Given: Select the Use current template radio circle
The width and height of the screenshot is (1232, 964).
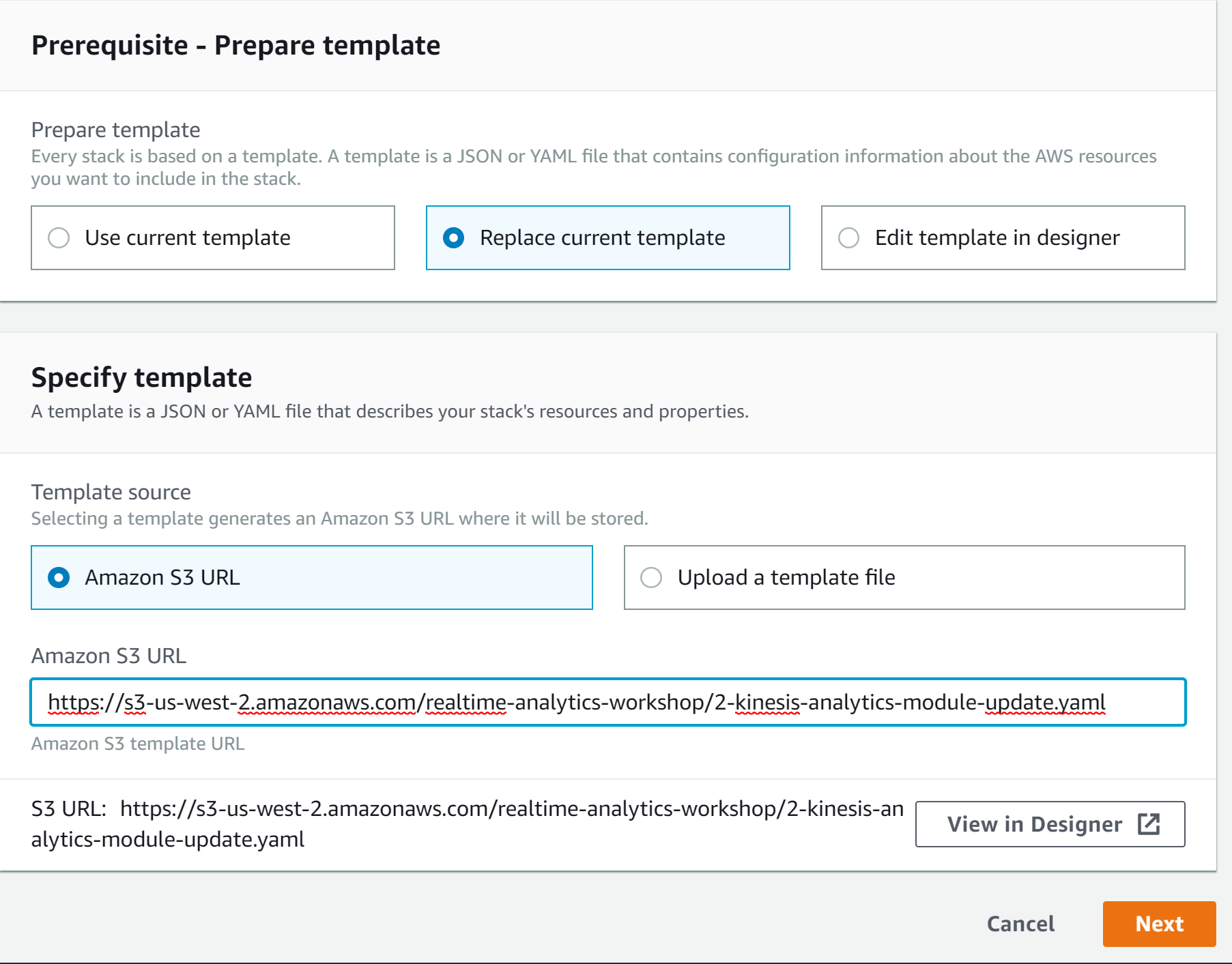Looking at the screenshot, I should pyautogui.click(x=59, y=238).
